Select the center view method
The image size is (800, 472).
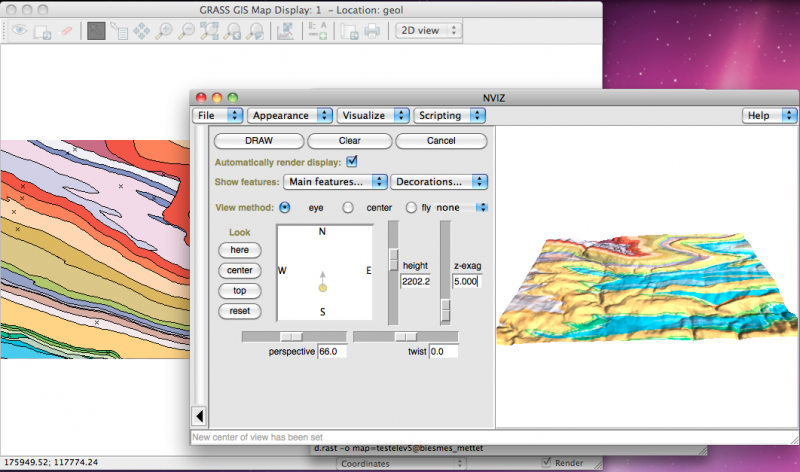(x=348, y=207)
